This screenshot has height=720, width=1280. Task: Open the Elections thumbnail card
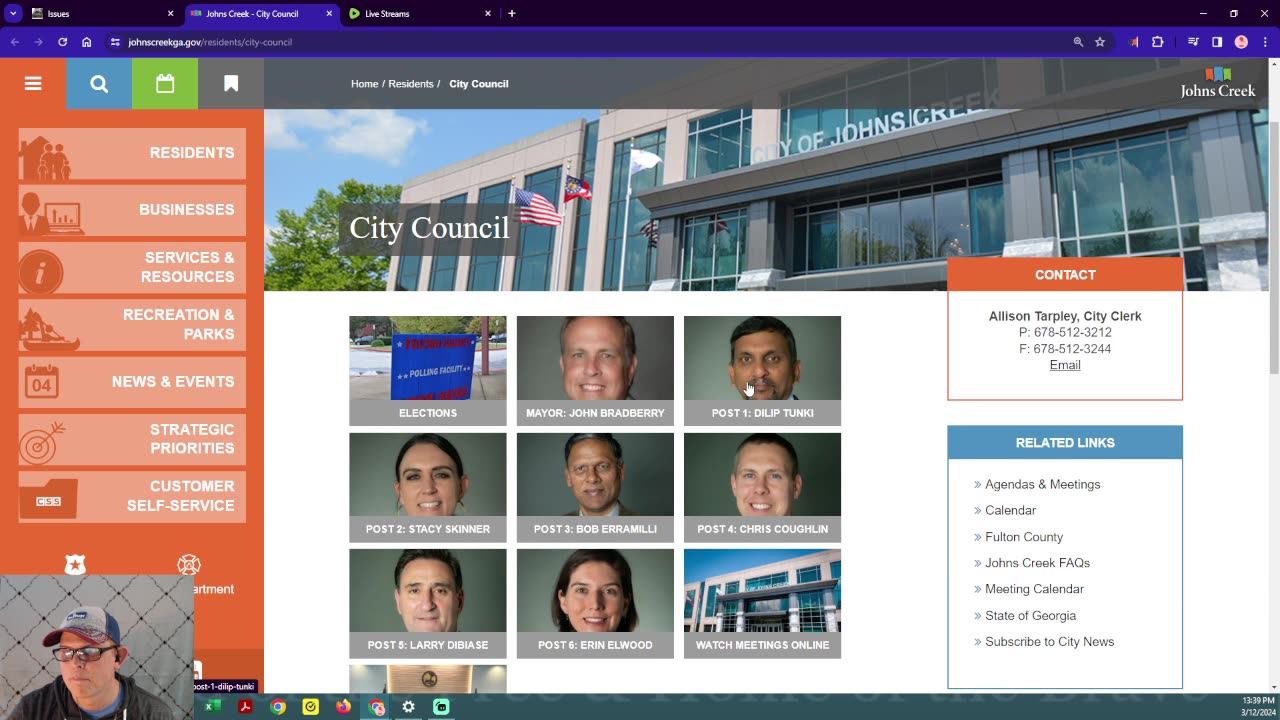(x=428, y=371)
